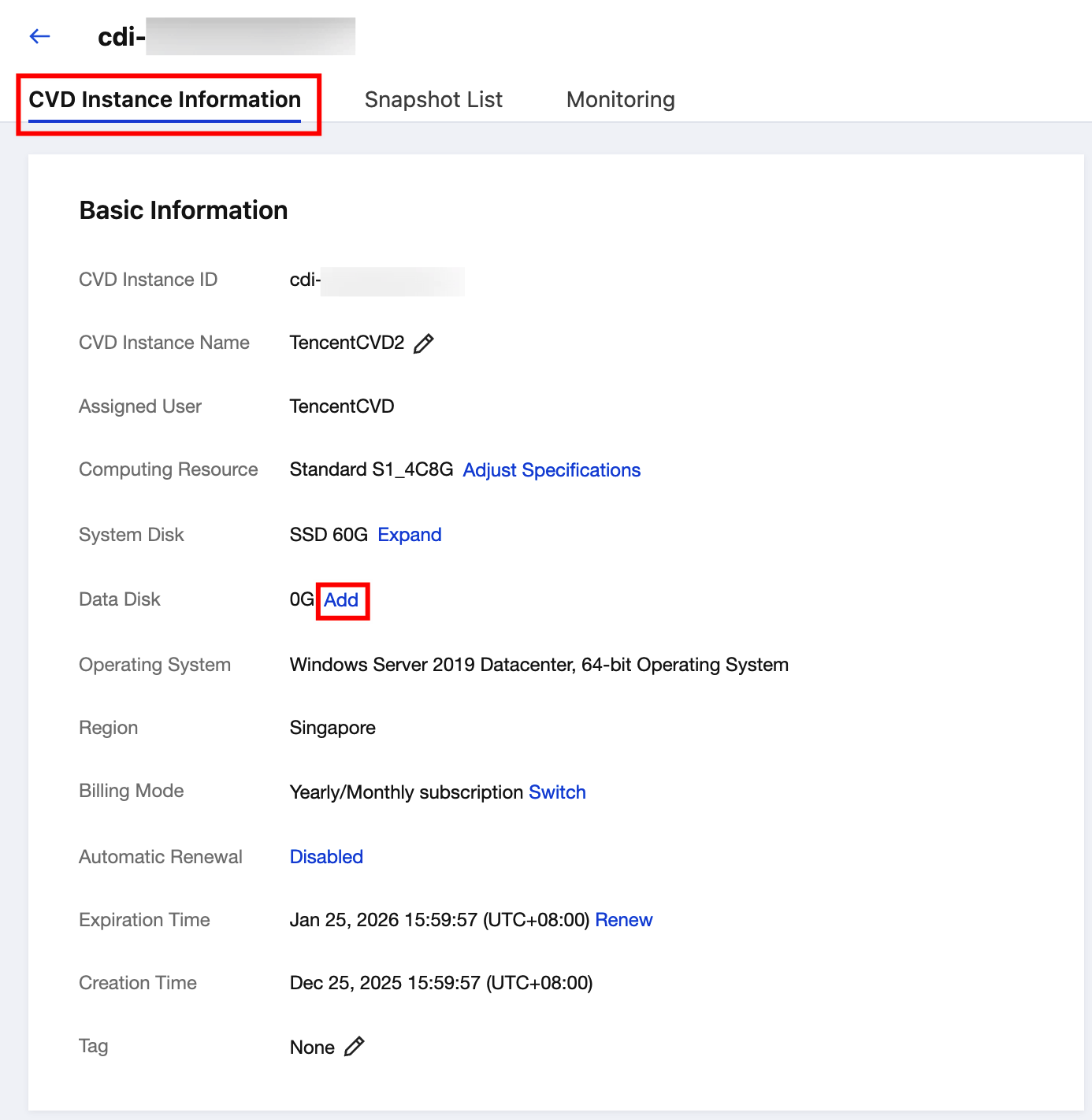The height and width of the screenshot is (1120, 1092).
Task: Renew the instance subscription
Action: click(x=624, y=920)
